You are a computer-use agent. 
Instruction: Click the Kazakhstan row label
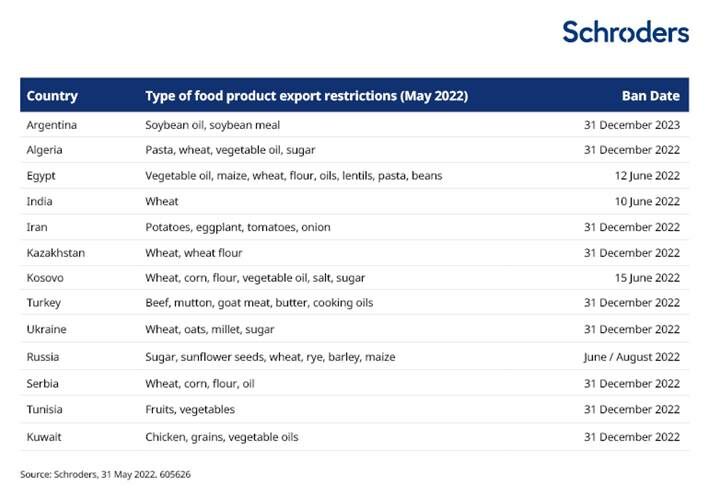point(56,253)
